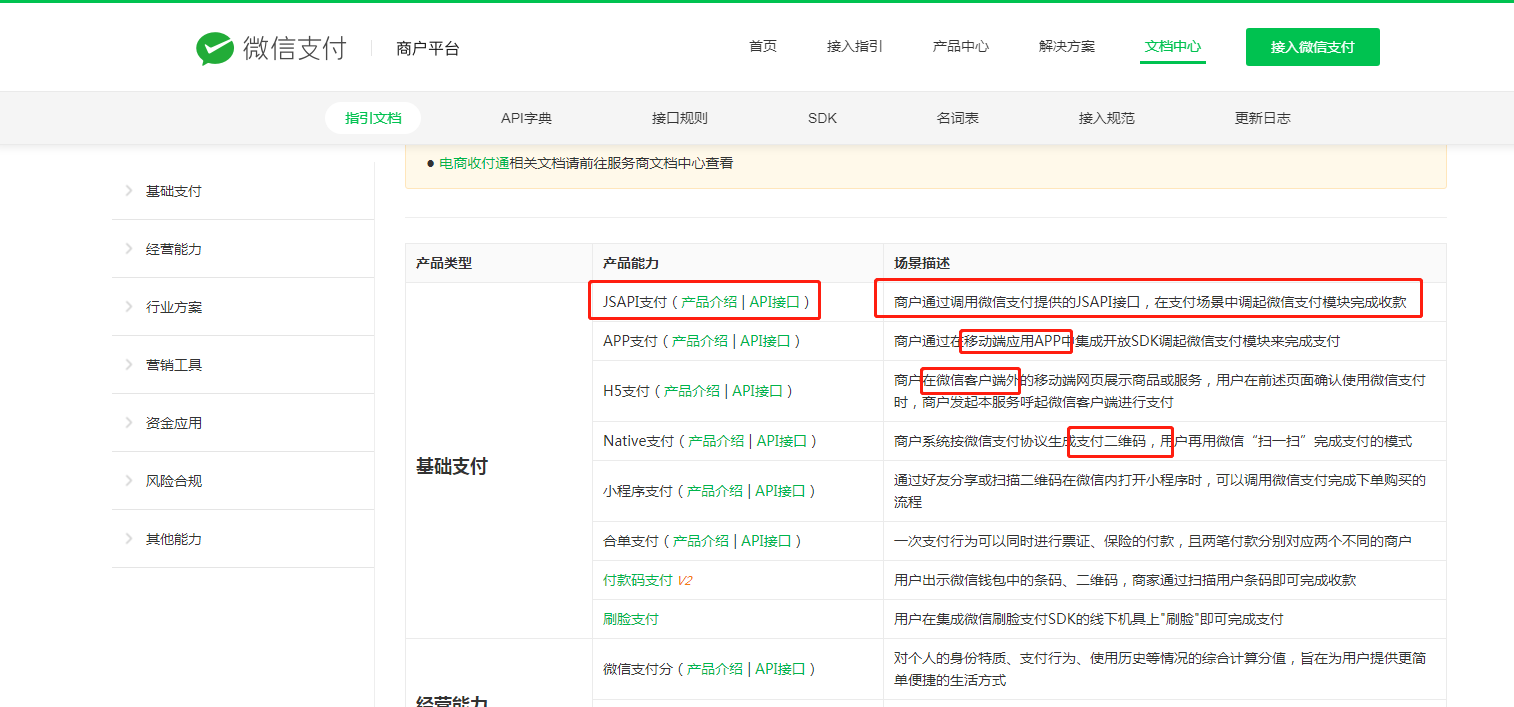
Task: Expand the 营销工具 sidebar chevron
Action: (x=128, y=364)
